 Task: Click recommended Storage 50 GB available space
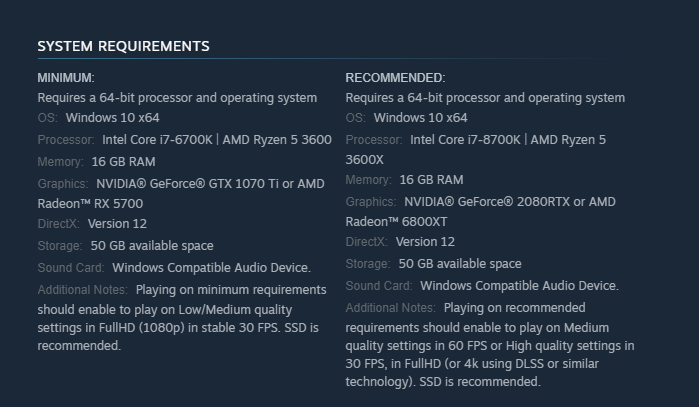click(433, 263)
